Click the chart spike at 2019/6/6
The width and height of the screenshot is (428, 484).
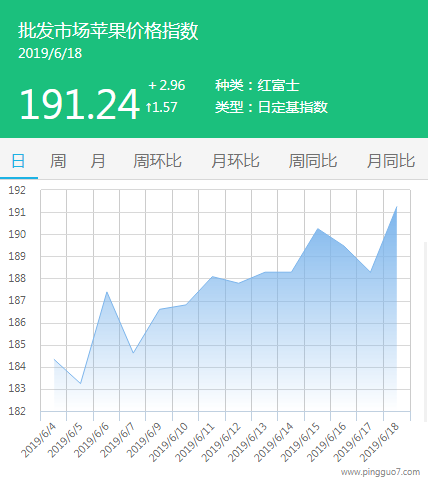point(107,292)
